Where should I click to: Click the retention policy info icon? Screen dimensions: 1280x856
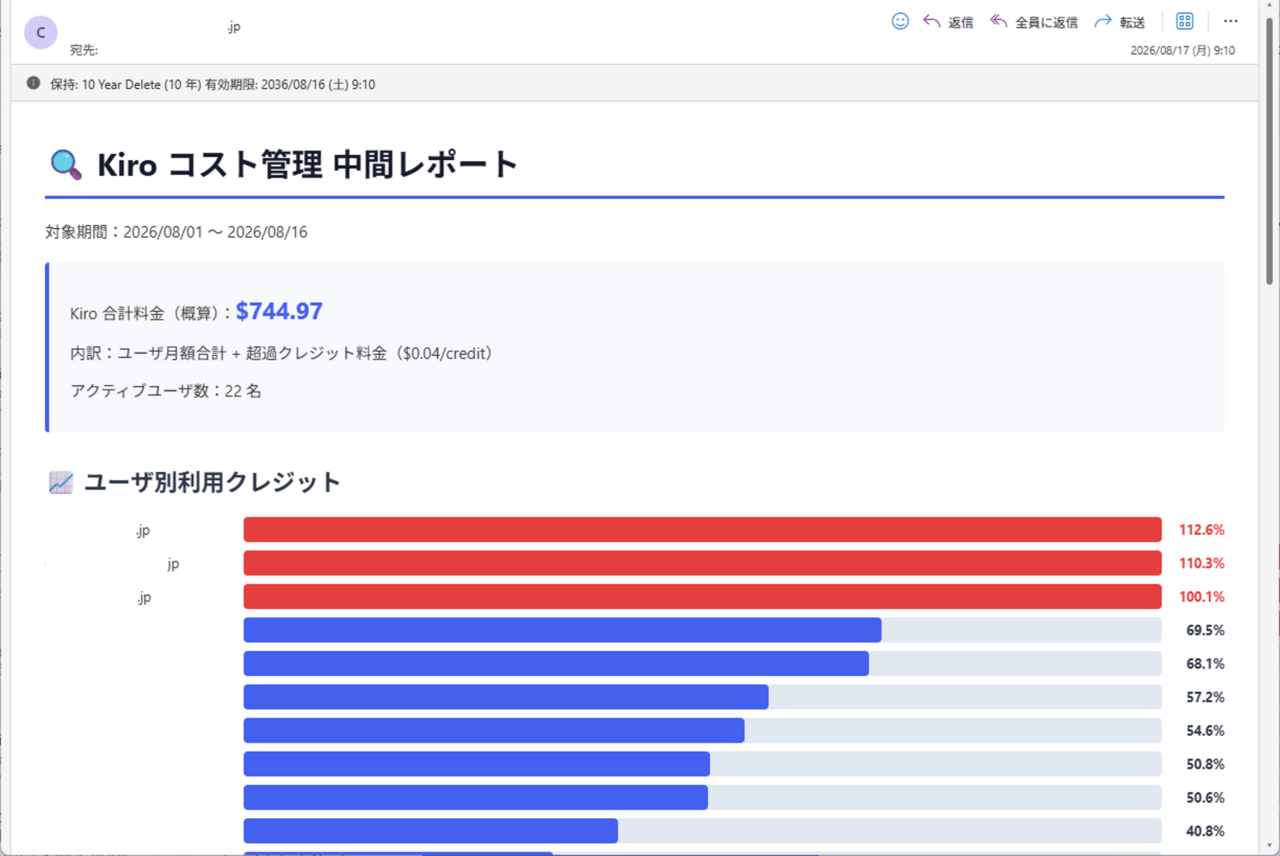[33, 83]
